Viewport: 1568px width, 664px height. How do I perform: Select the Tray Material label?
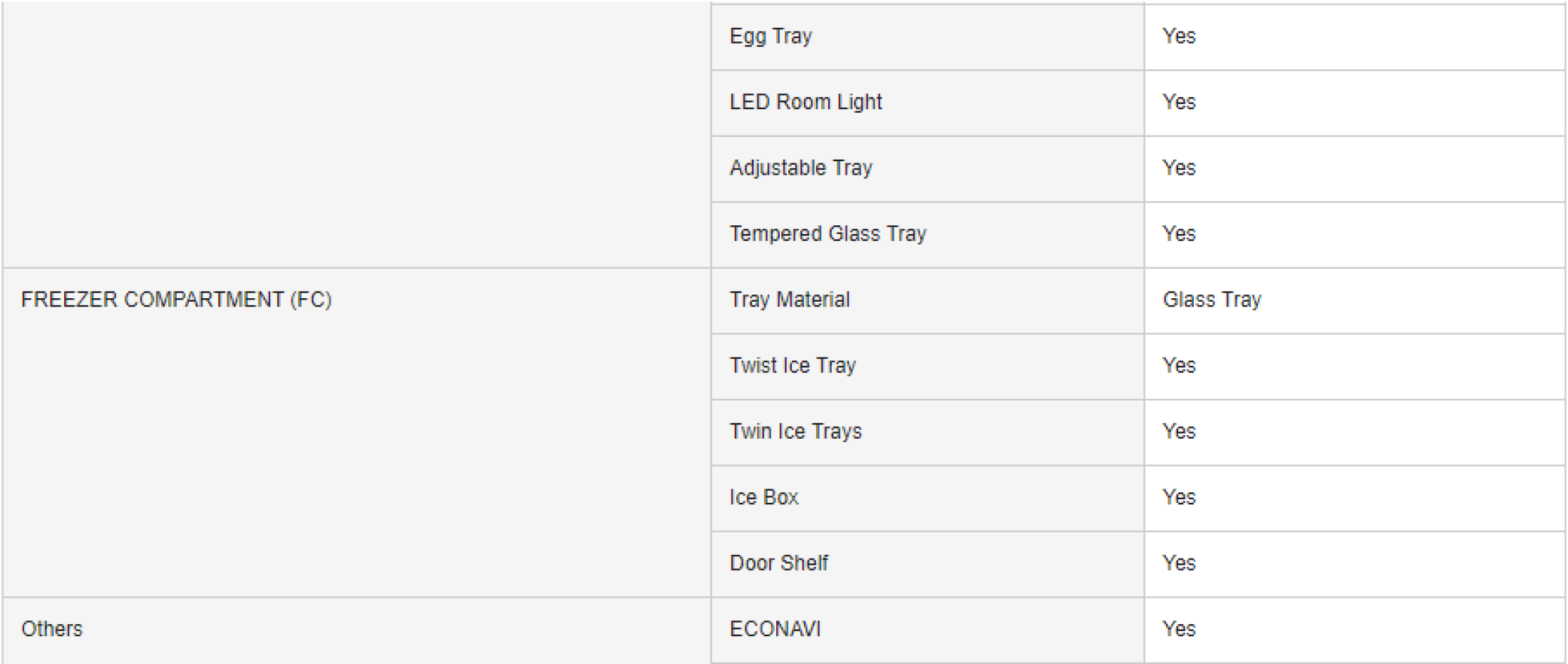point(789,300)
